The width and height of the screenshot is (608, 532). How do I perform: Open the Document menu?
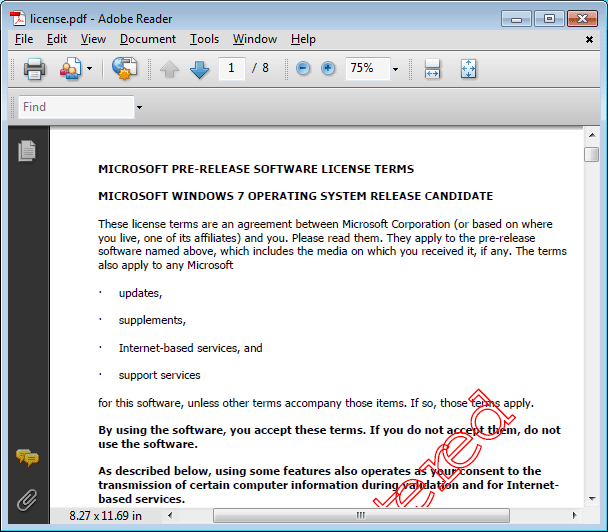tap(147, 39)
